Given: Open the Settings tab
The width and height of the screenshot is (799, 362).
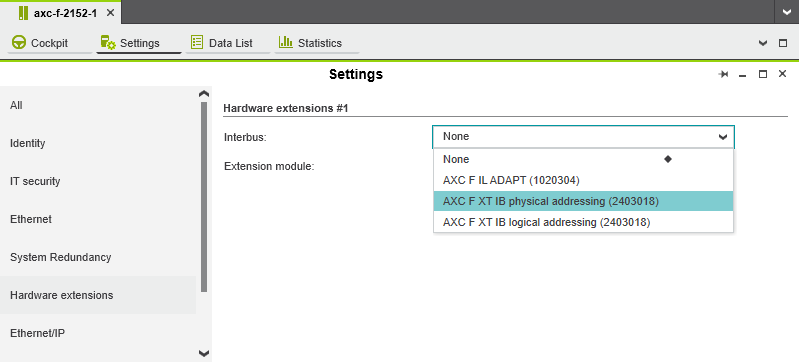Looking at the screenshot, I should click(x=139, y=43).
